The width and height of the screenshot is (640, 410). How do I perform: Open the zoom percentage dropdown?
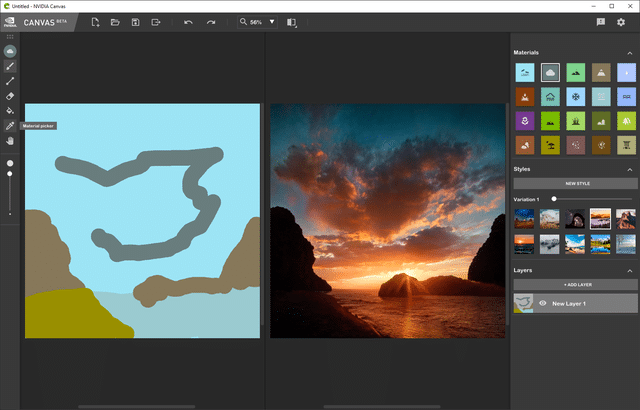pos(272,22)
